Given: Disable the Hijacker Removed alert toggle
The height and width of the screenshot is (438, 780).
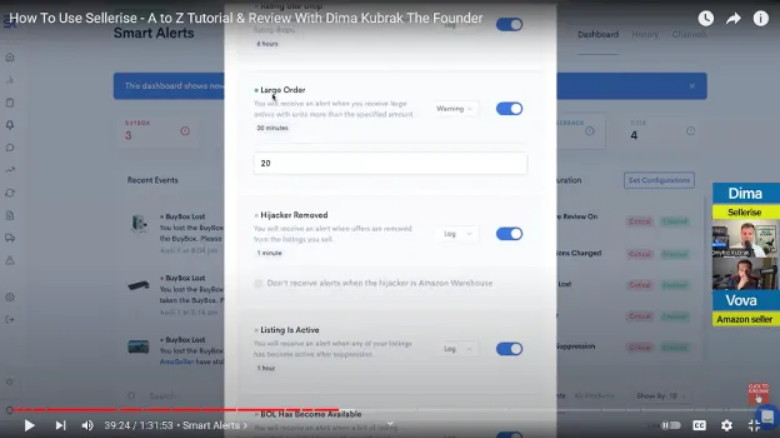Looking at the screenshot, I should (x=509, y=233).
